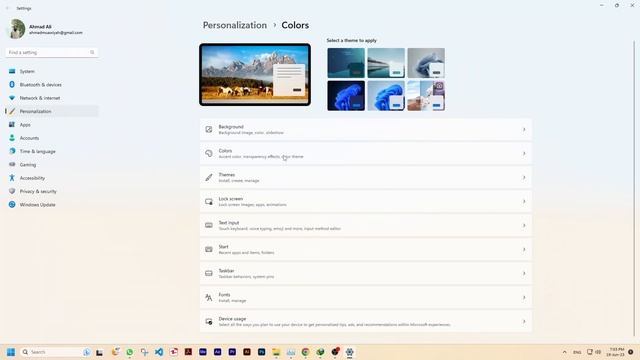Open WhatsApp from the taskbar
This screenshot has width=640, height=360.
pos(130,352)
